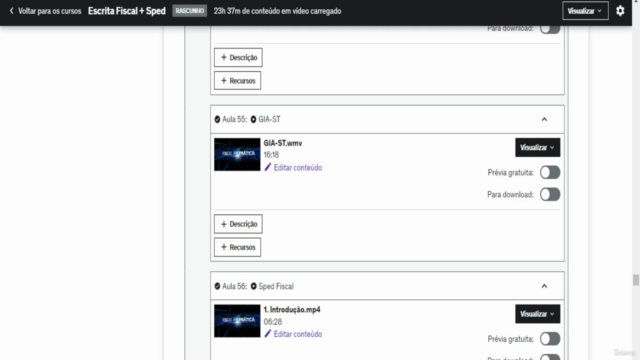Screen dimensions: 640x360
Task: Add Recursos to Aula 55
Action: (238, 247)
